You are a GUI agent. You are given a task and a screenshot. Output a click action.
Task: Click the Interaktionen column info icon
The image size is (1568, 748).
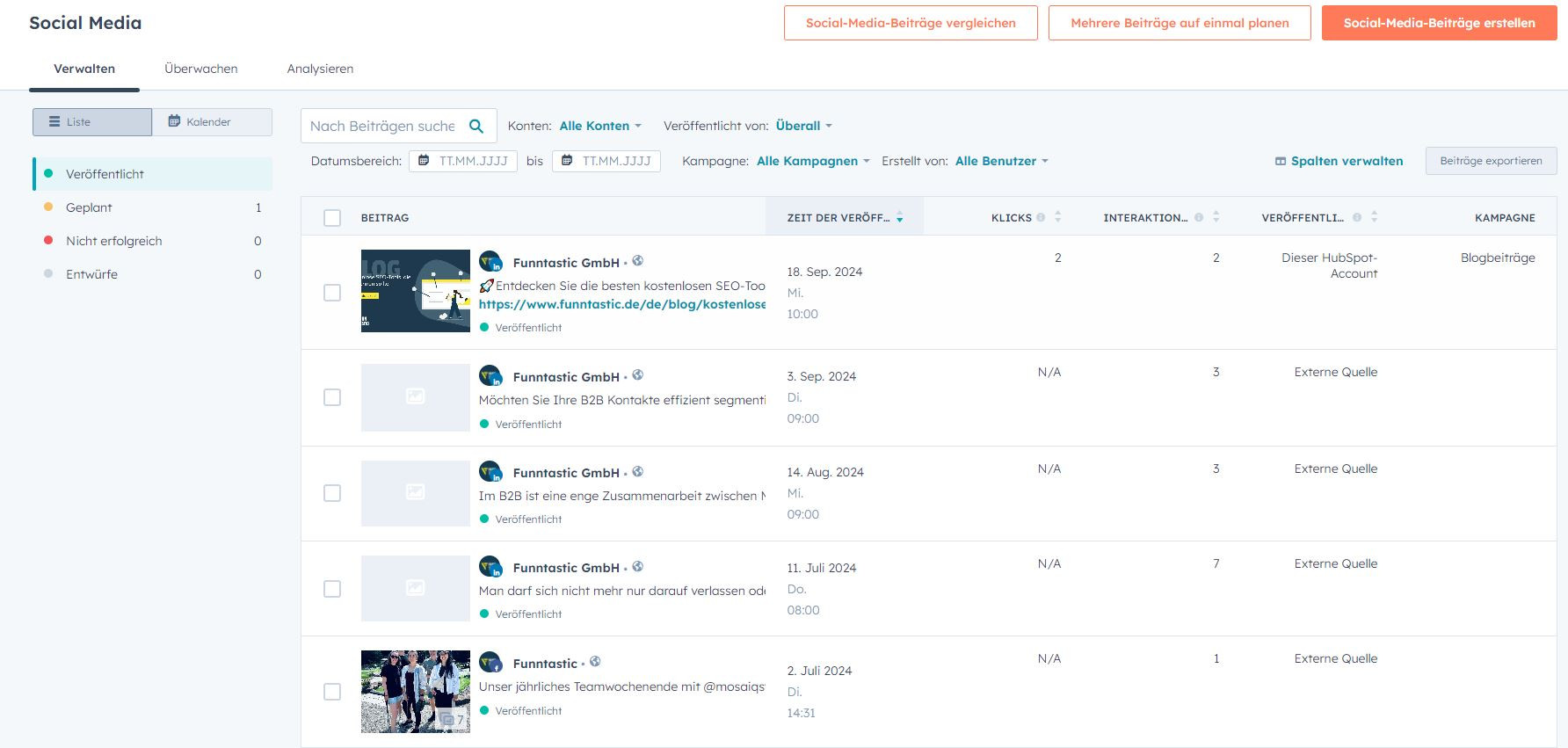[1199, 217]
